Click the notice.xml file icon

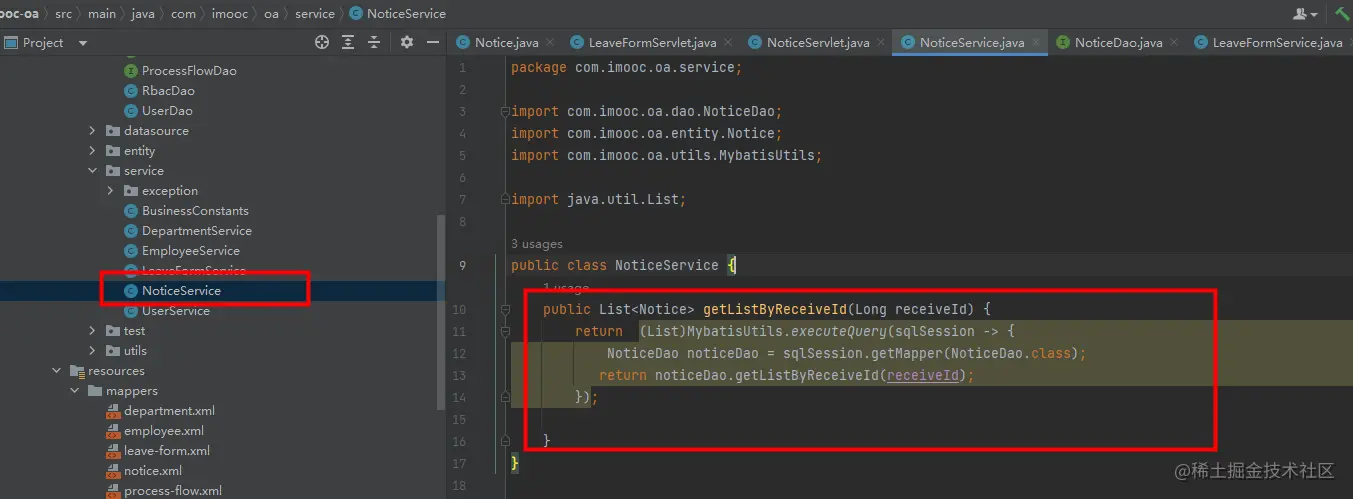coord(114,471)
